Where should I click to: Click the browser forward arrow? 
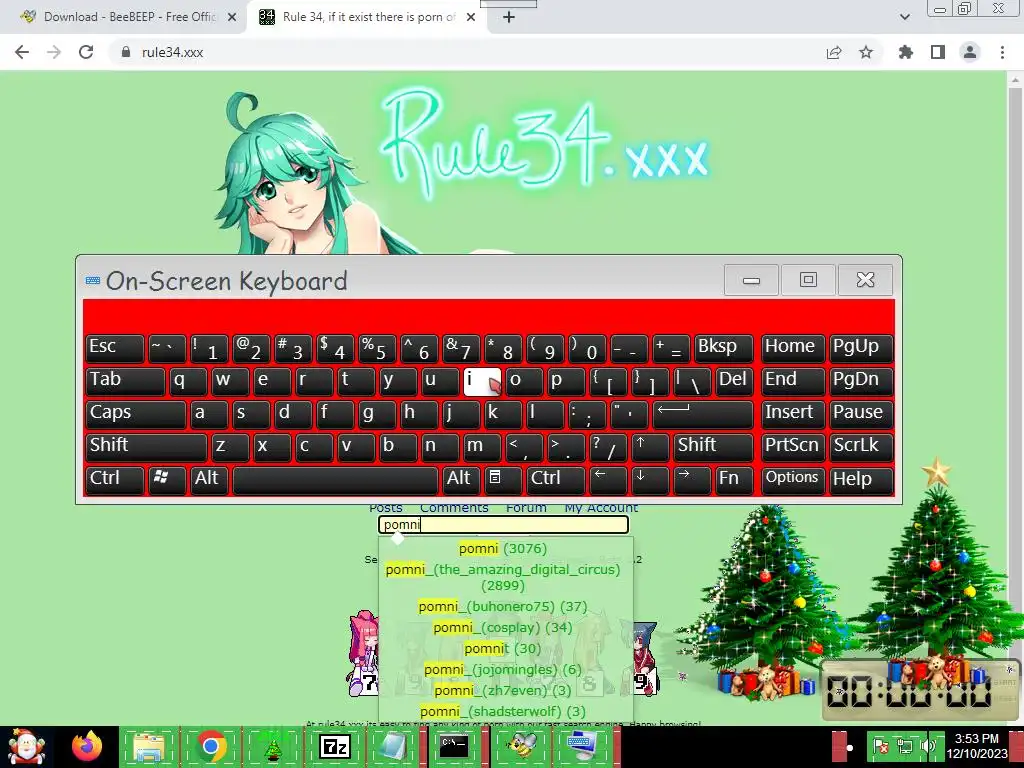point(54,52)
